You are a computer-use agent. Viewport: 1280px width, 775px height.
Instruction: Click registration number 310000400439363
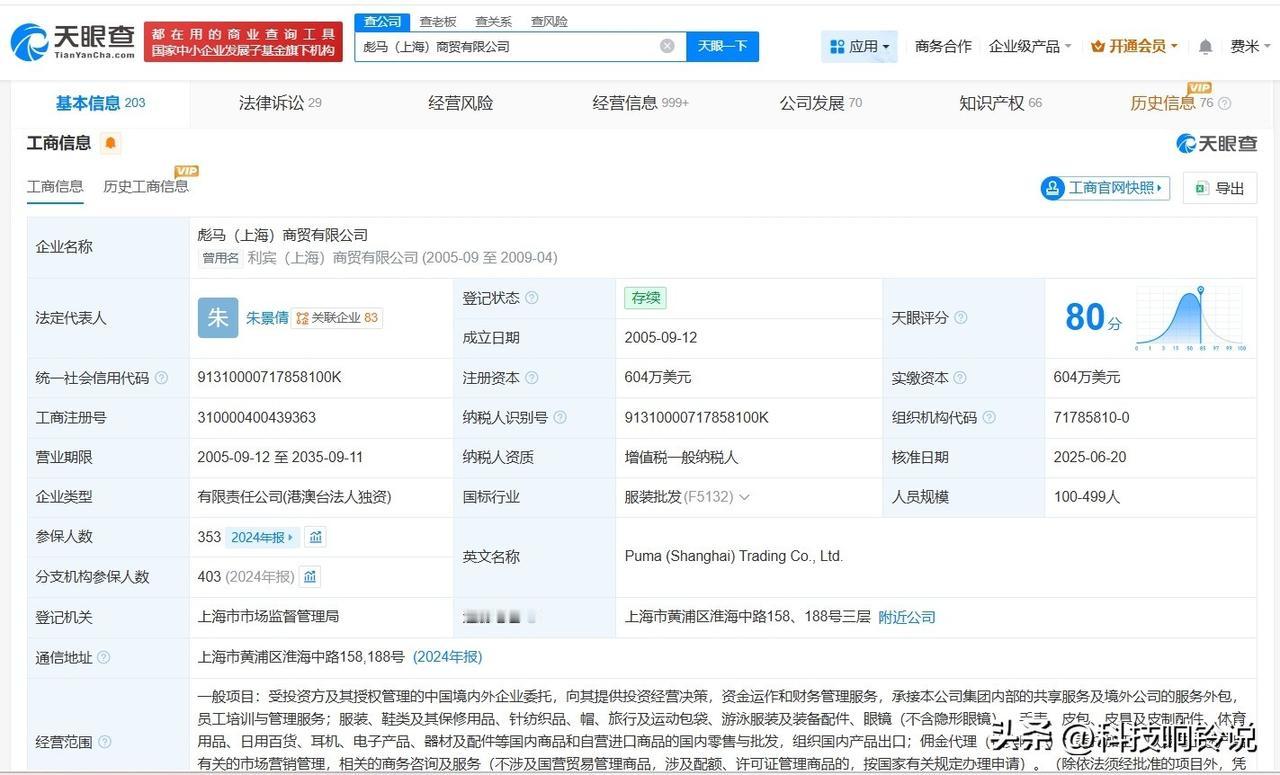coord(257,417)
